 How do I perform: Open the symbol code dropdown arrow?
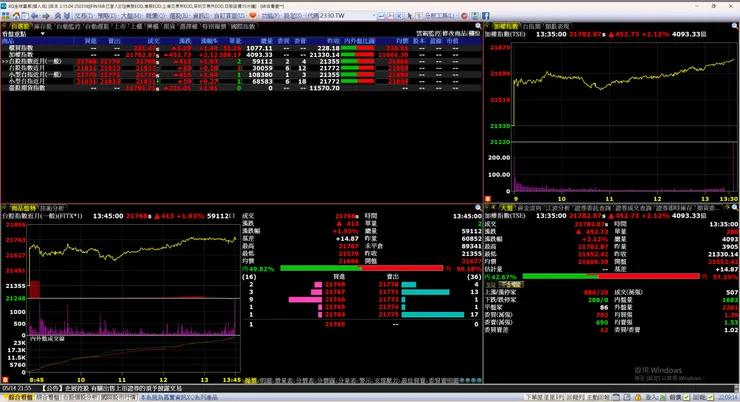(x=374, y=16)
